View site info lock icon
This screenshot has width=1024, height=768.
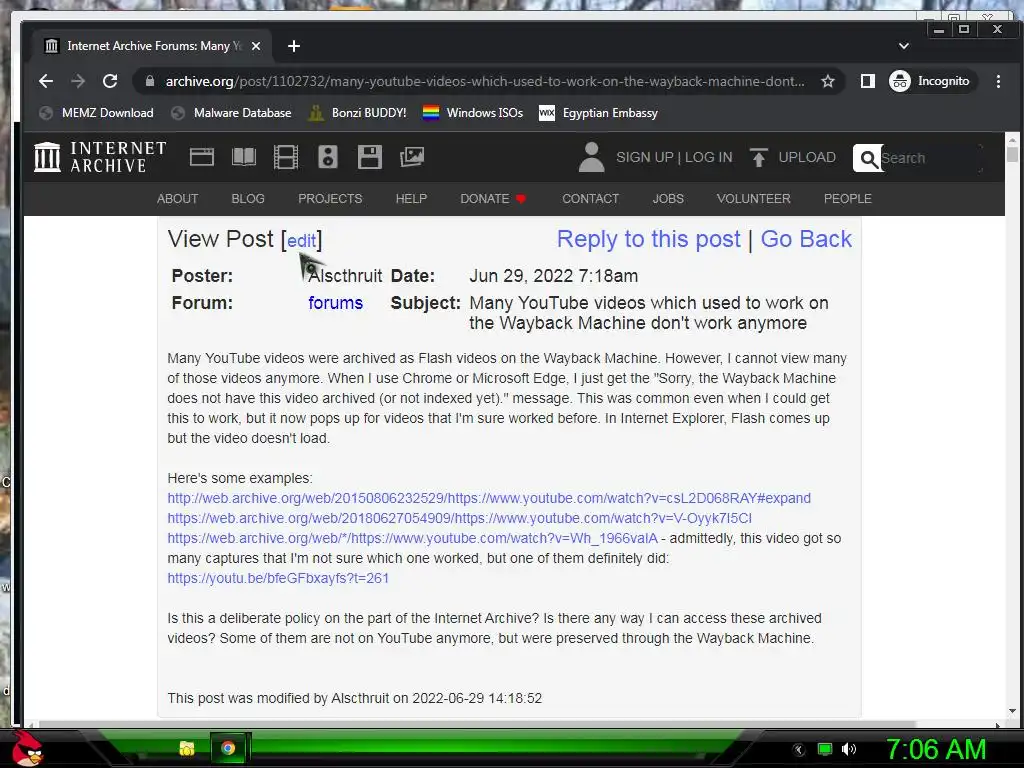point(150,81)
